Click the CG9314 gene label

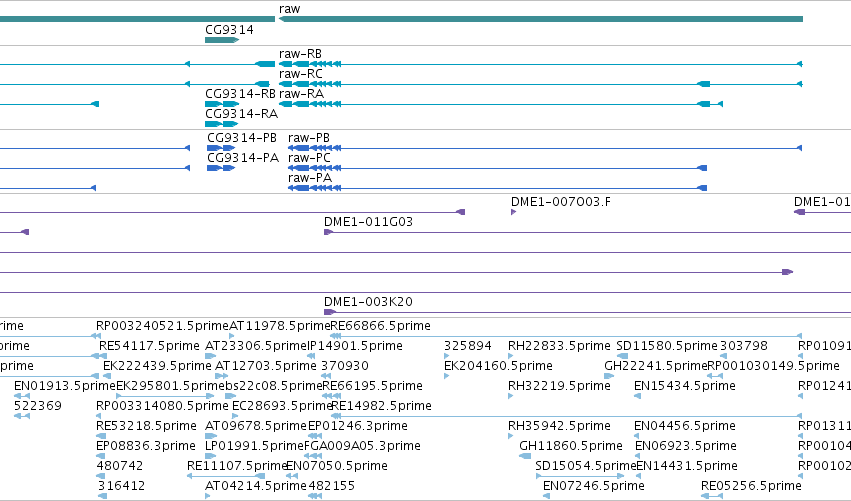(x=229, y=29)
